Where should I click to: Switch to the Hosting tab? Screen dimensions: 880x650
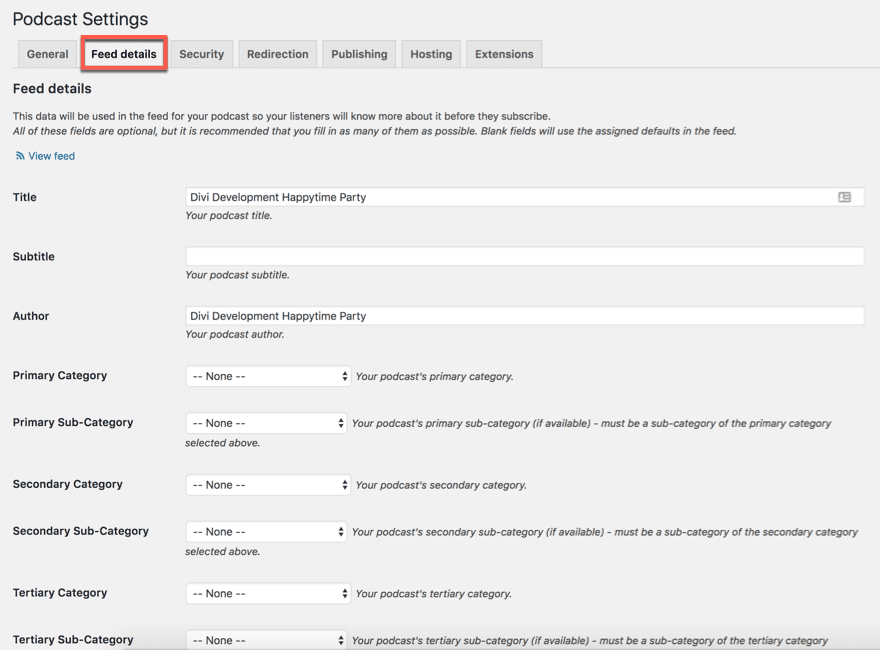430,53
